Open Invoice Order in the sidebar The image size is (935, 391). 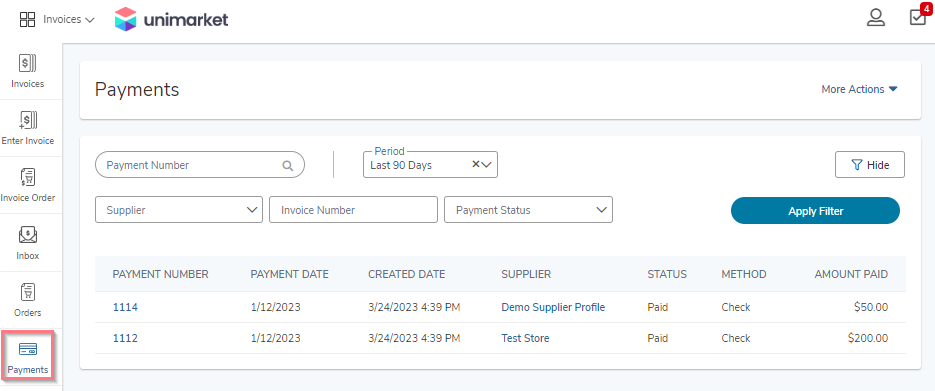click(x=27, y=185)
